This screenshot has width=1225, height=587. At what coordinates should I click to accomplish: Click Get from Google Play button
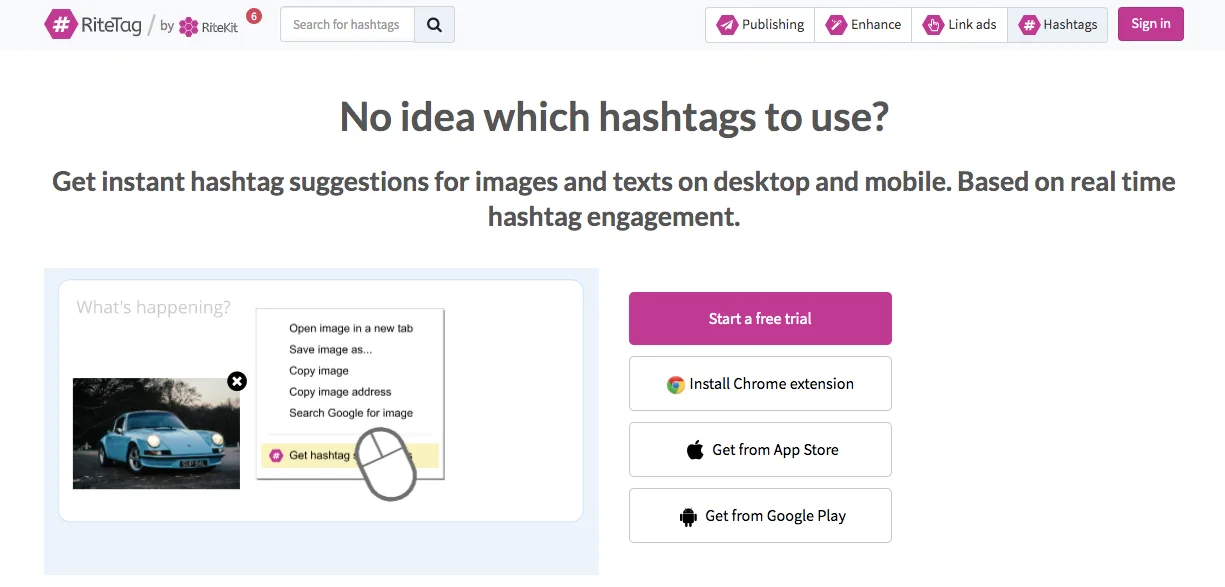click(760, 516)
